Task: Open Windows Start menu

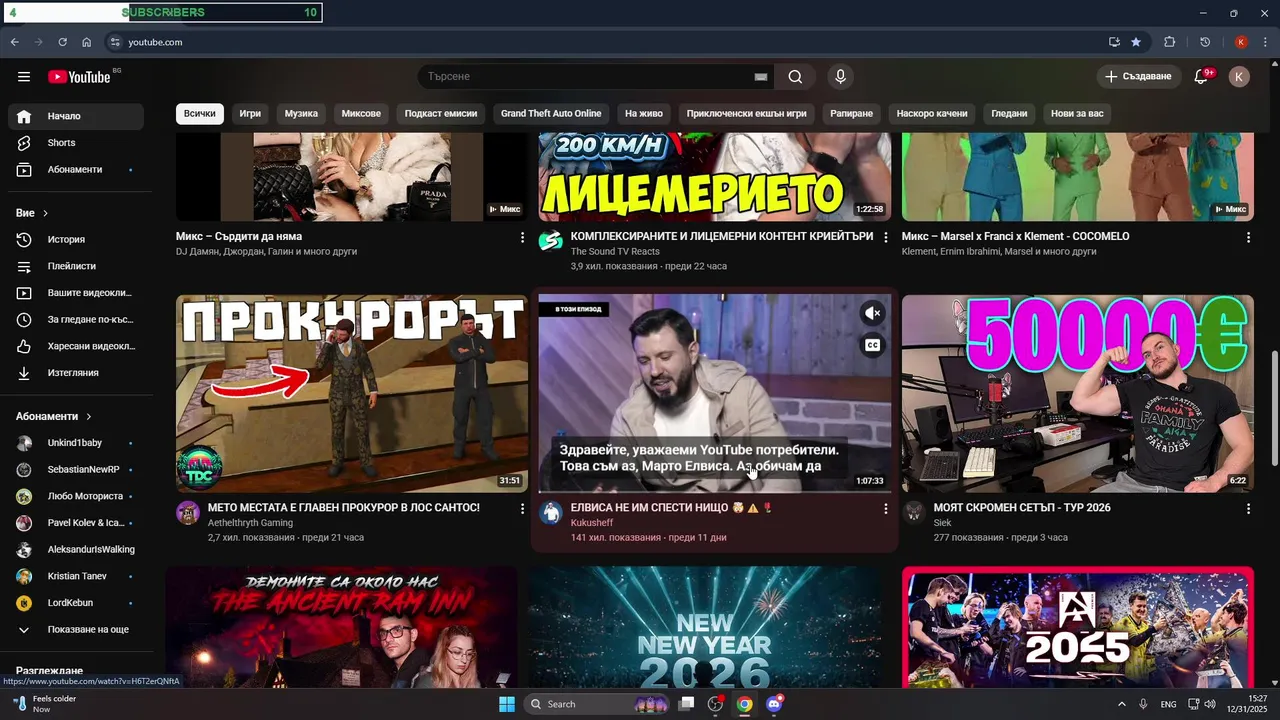Action: (x=507, y=704)
